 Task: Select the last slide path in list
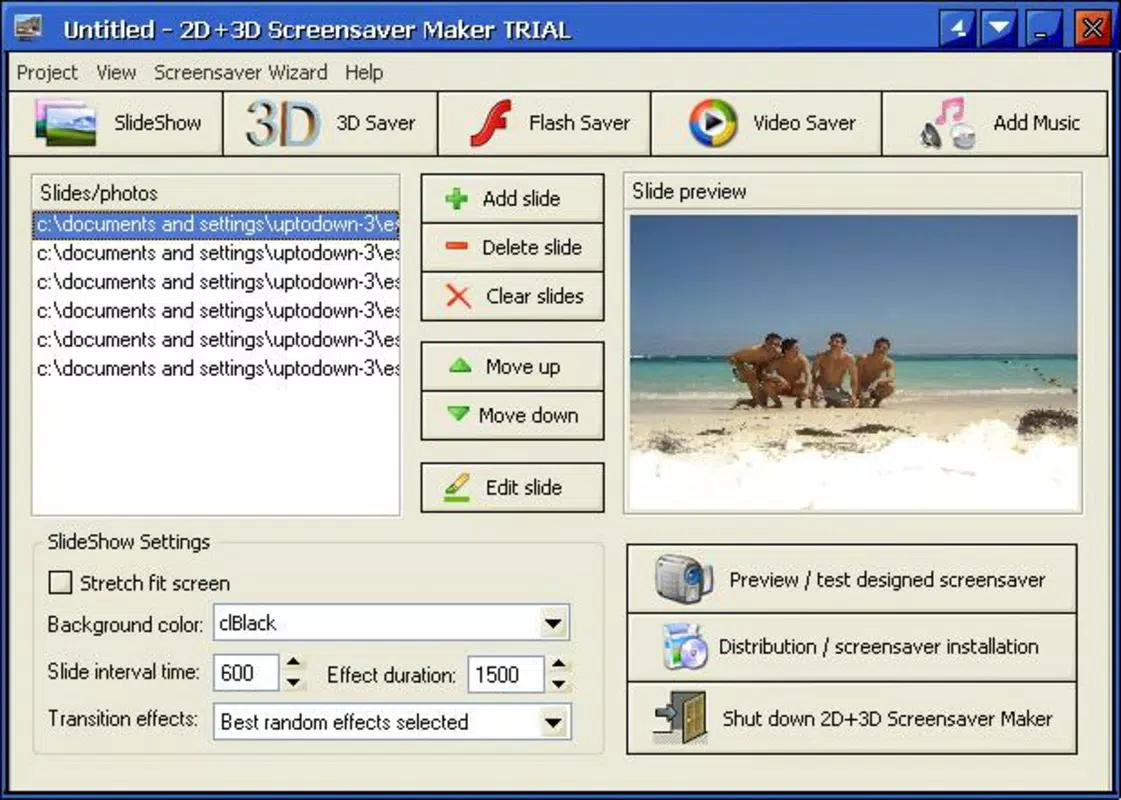[x=216, y=368]
